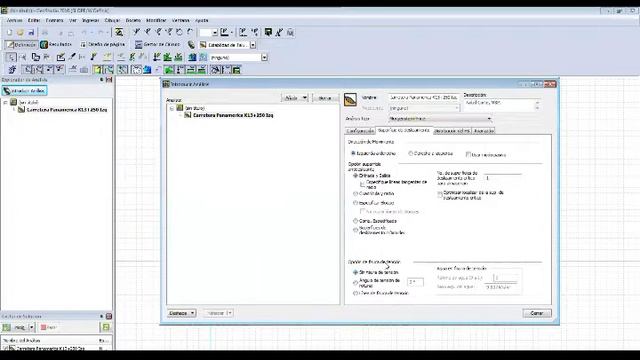Screen dimensions: 640x360
Task: Open the Gestor toolbar button with grid icon
Action: click(x=157, y=44)
